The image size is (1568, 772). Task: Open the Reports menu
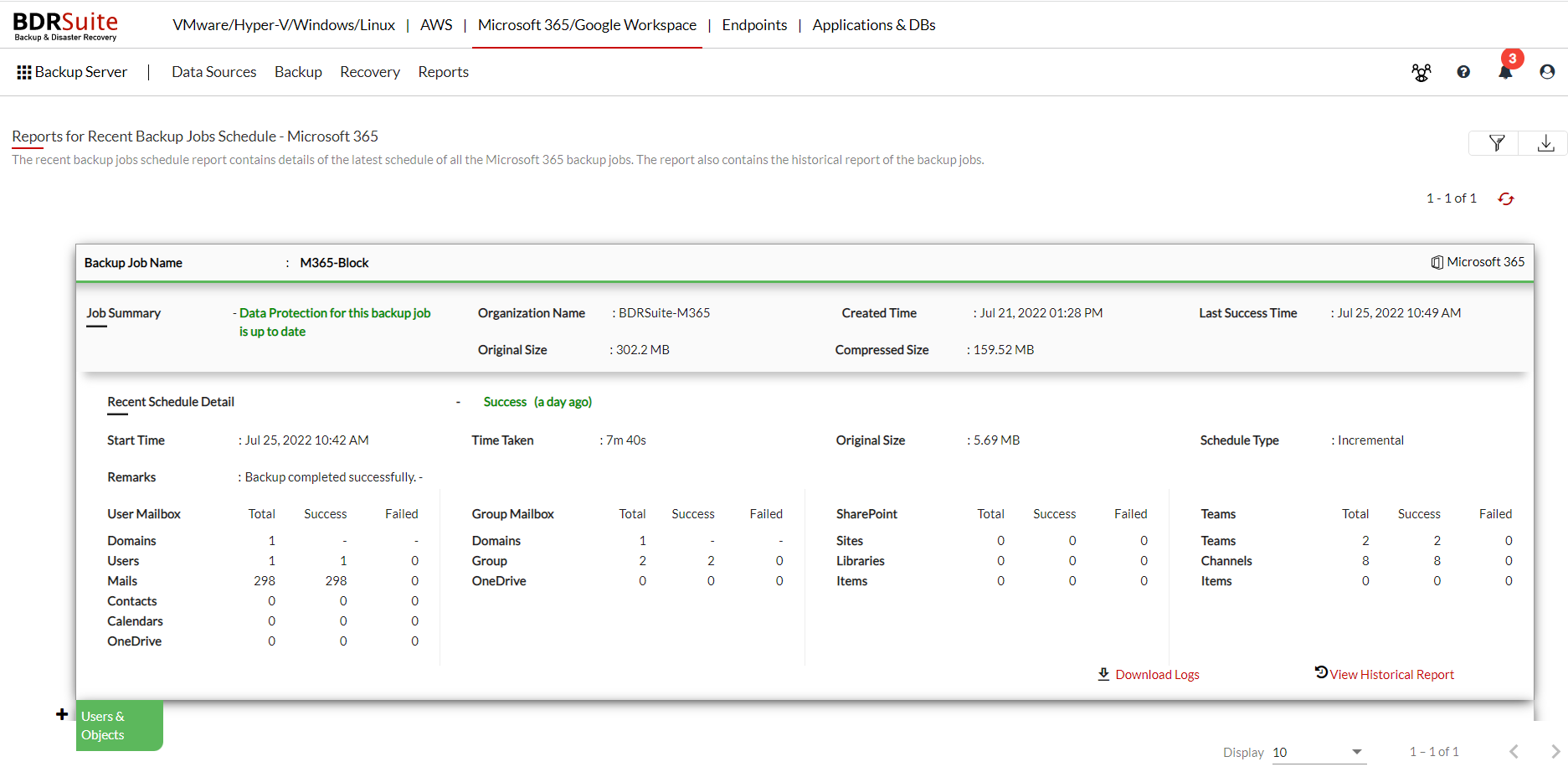pyautogui.click(x=444, y=72)
